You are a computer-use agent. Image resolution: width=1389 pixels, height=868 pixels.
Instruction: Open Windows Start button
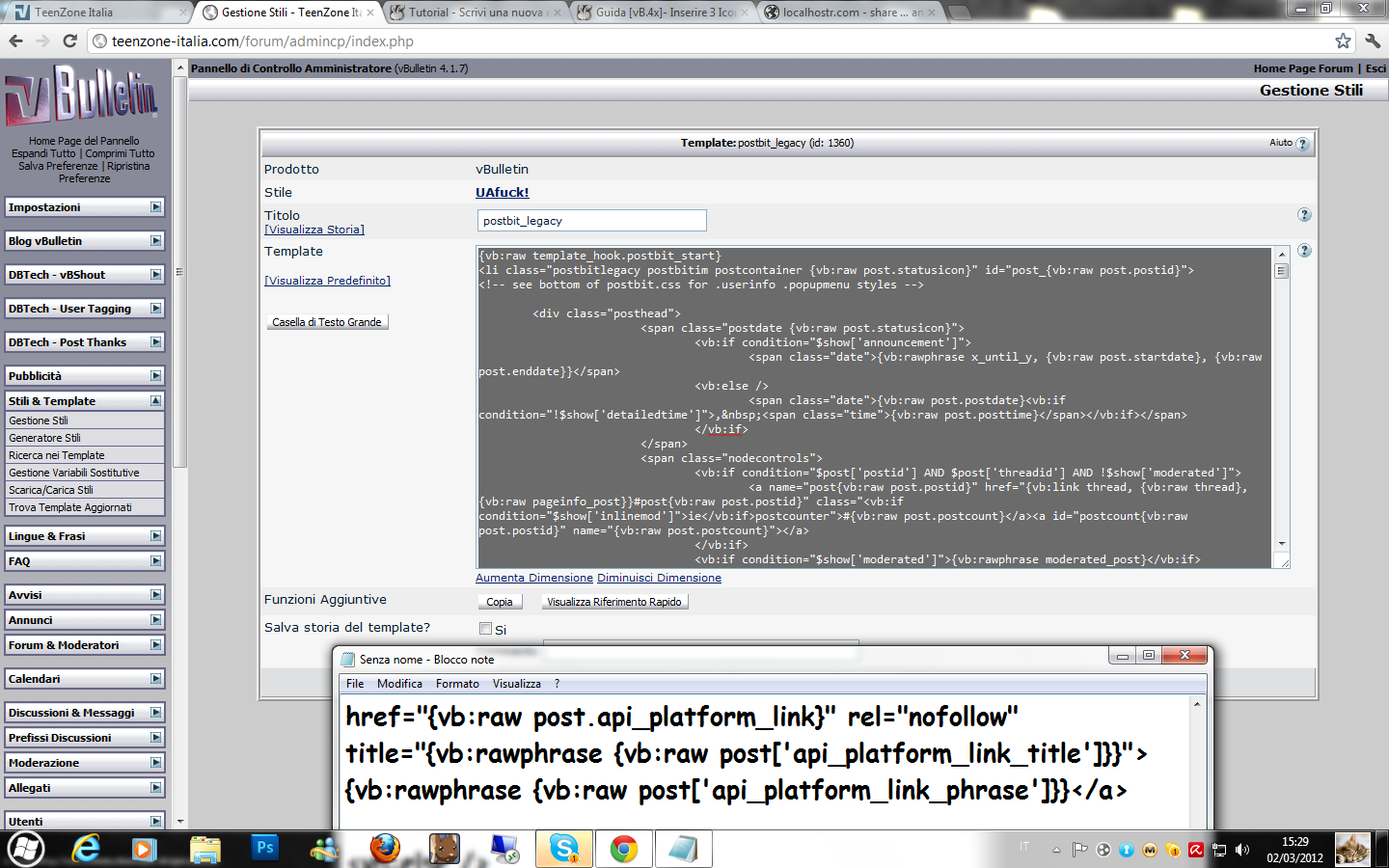coord(26,850)
